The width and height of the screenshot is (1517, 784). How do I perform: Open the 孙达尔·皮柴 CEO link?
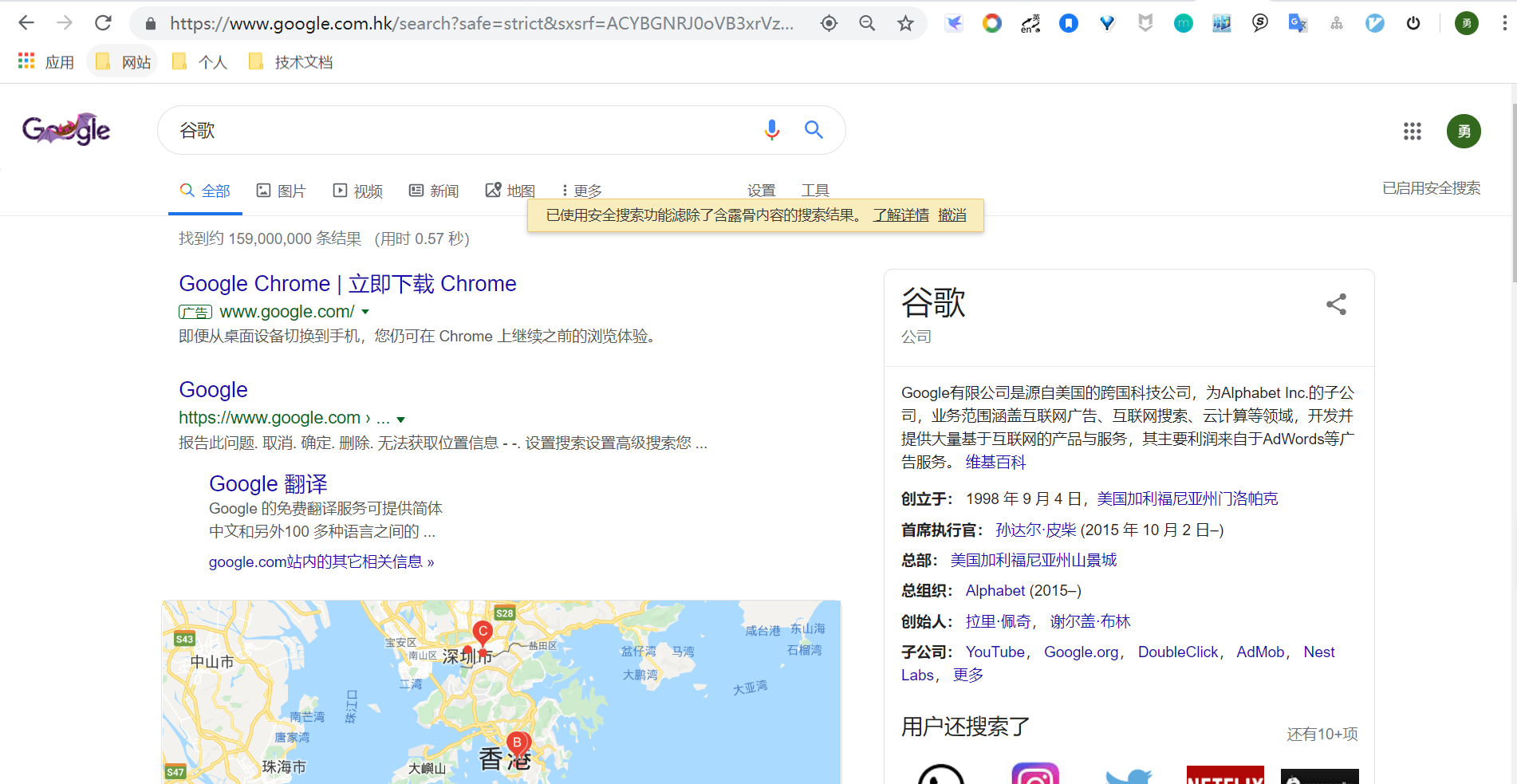coord(1036,530)
